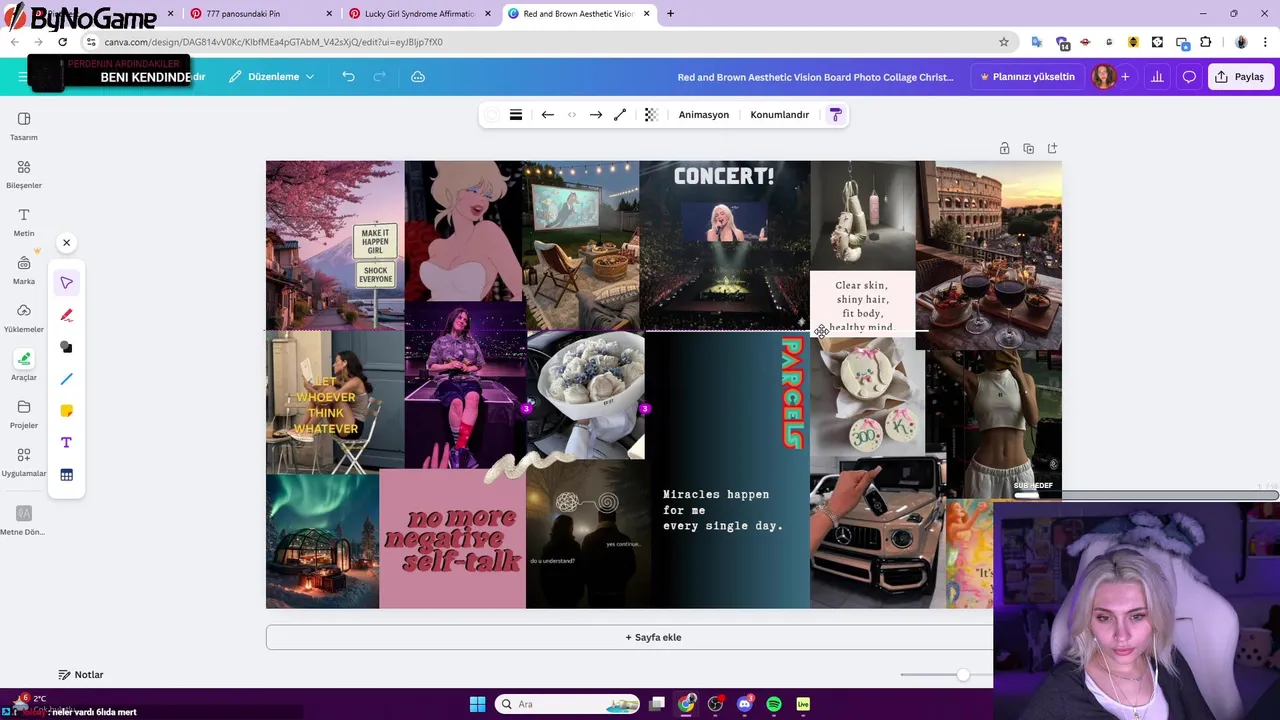1280x720 pixels.
Task: Click Planınızı yükseltin upgrade button
Action: point(1028,77)
